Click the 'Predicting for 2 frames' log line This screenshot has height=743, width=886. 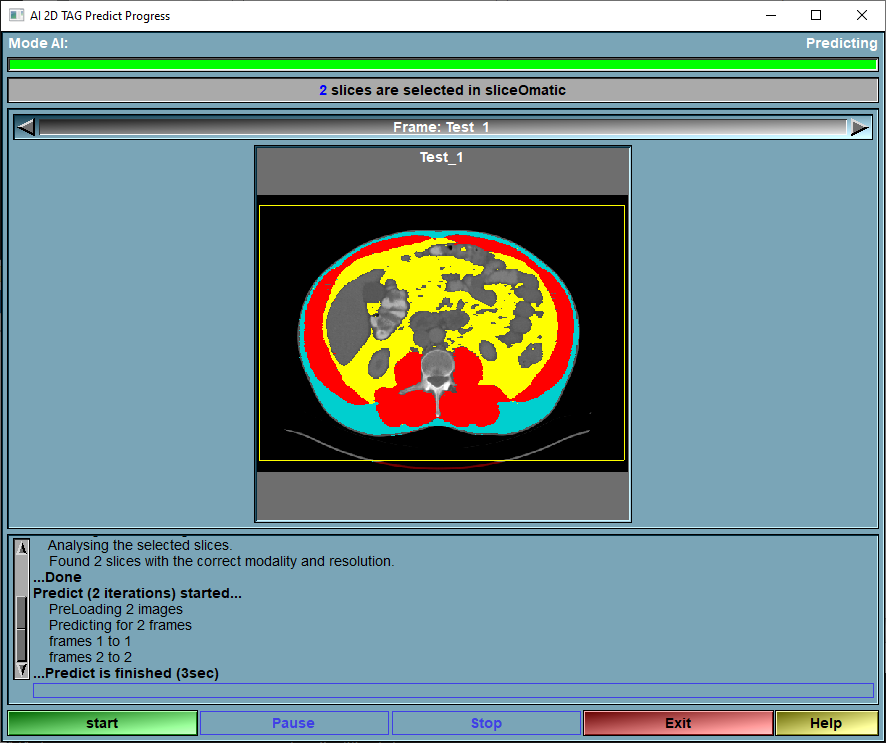120,625
